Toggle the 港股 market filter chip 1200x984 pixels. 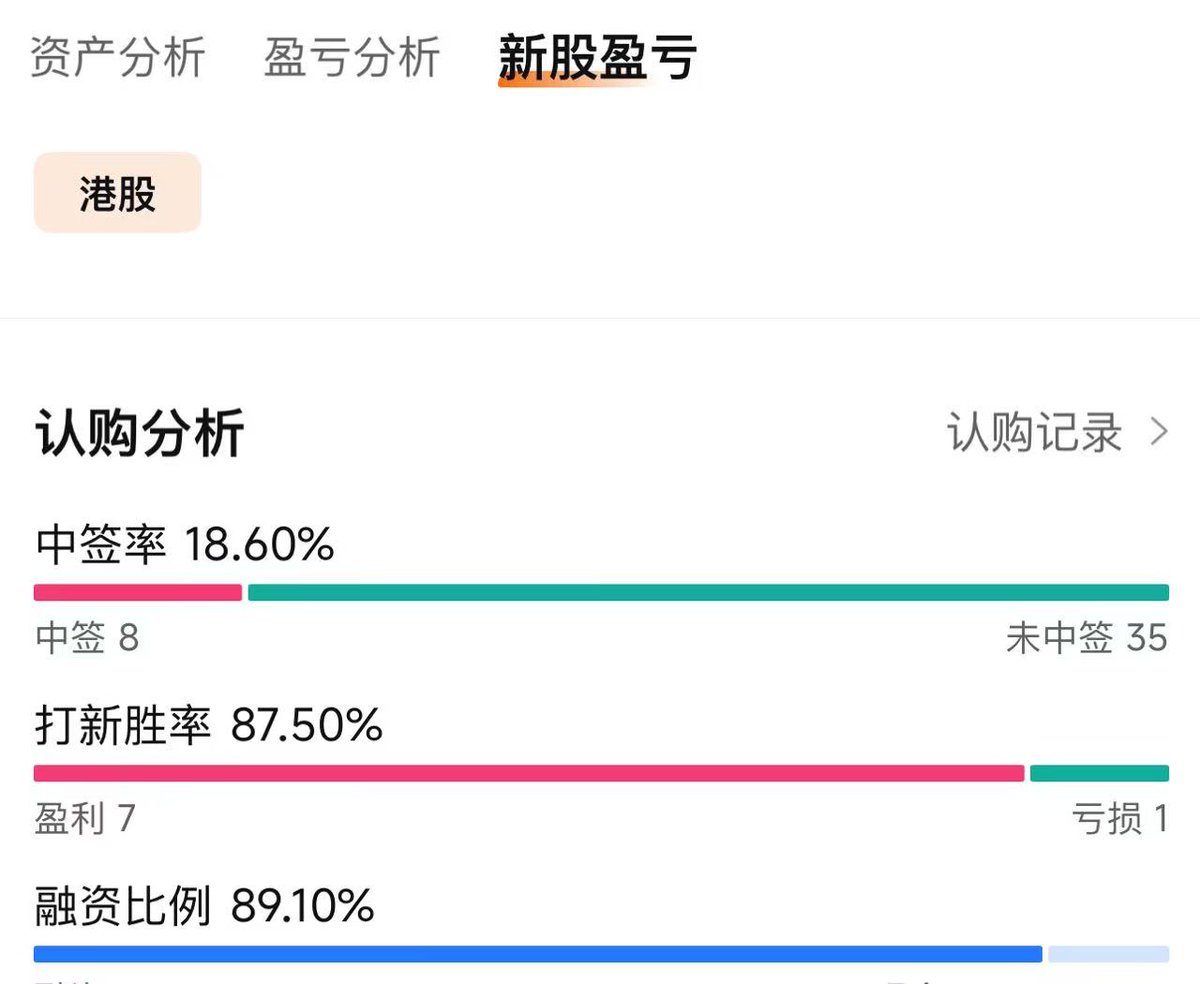point(118,193)
